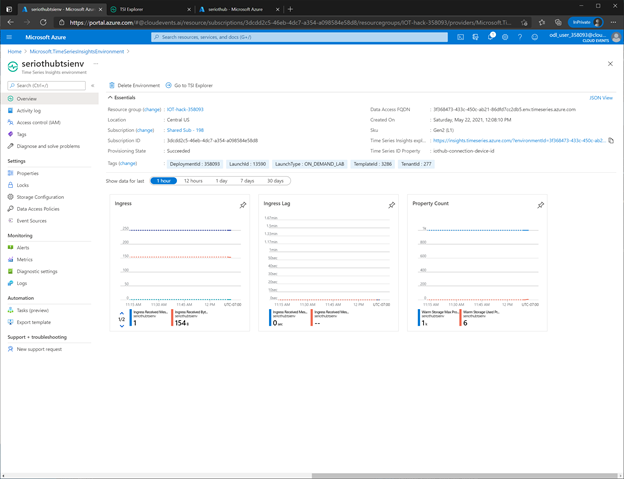624x479 pixels.
Task: Open the Azure portal hamburger menu
Action: pos(9,37)
